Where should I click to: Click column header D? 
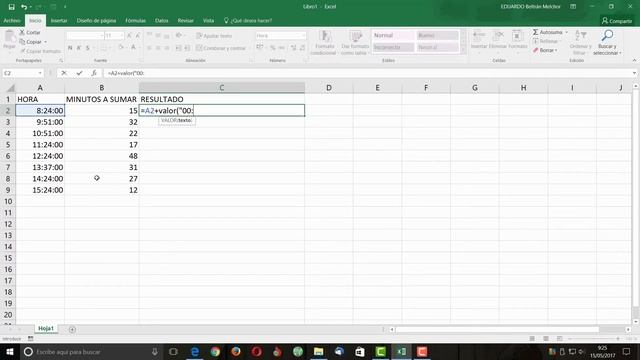point(329,88)
